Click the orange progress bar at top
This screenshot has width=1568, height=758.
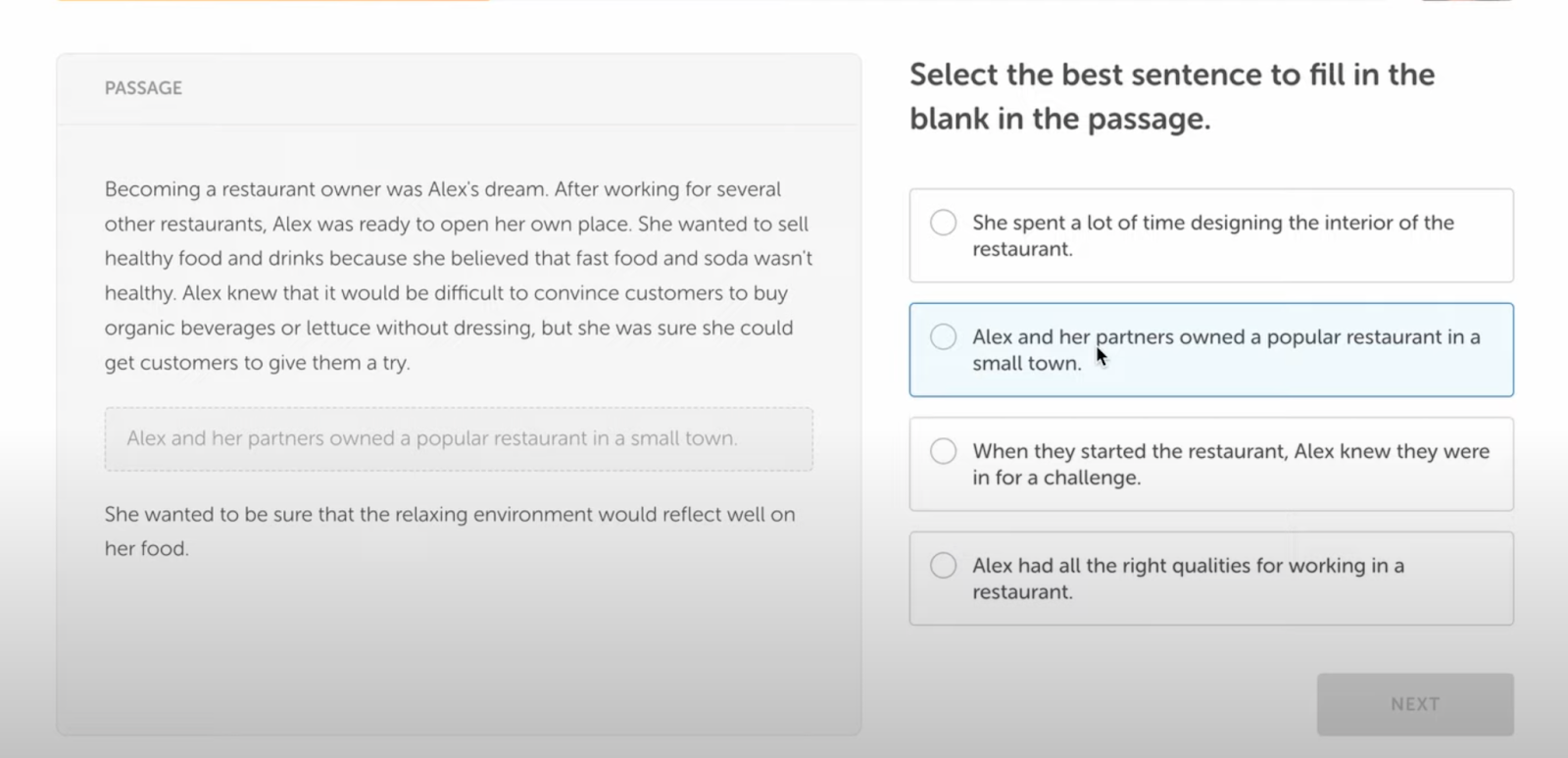274,1
